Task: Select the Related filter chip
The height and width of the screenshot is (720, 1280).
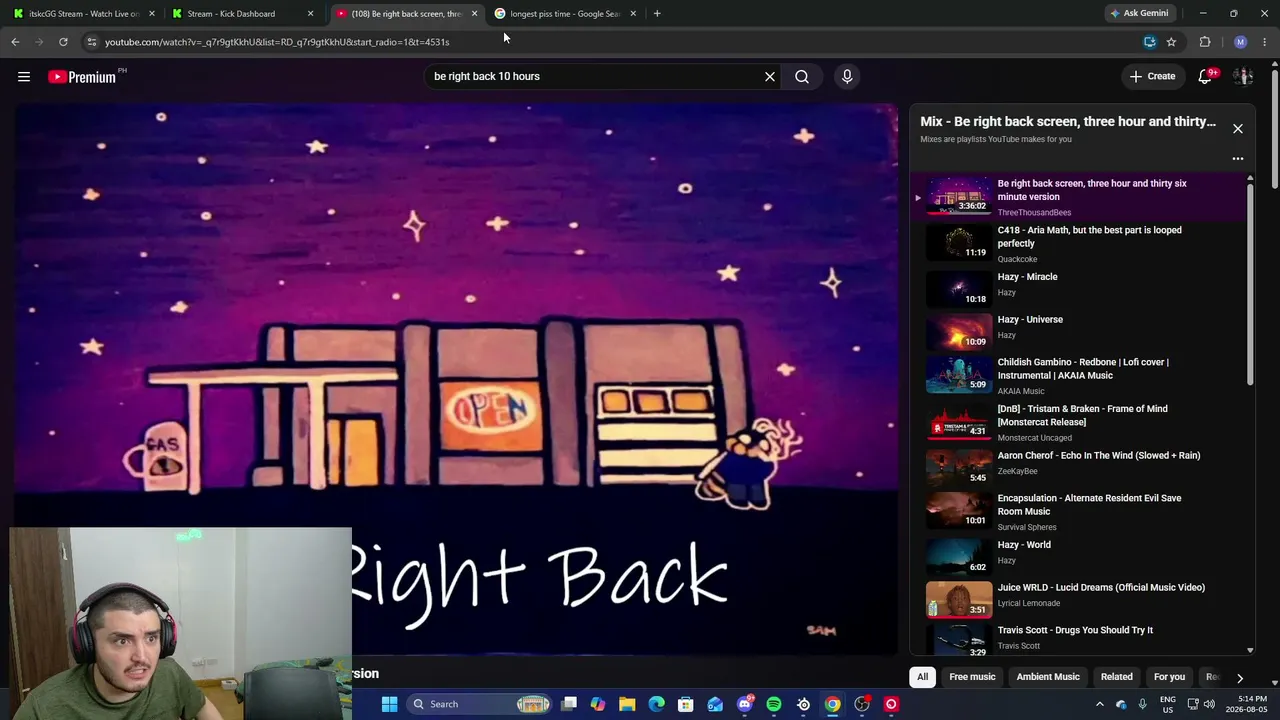Action: click(1117, 677)
